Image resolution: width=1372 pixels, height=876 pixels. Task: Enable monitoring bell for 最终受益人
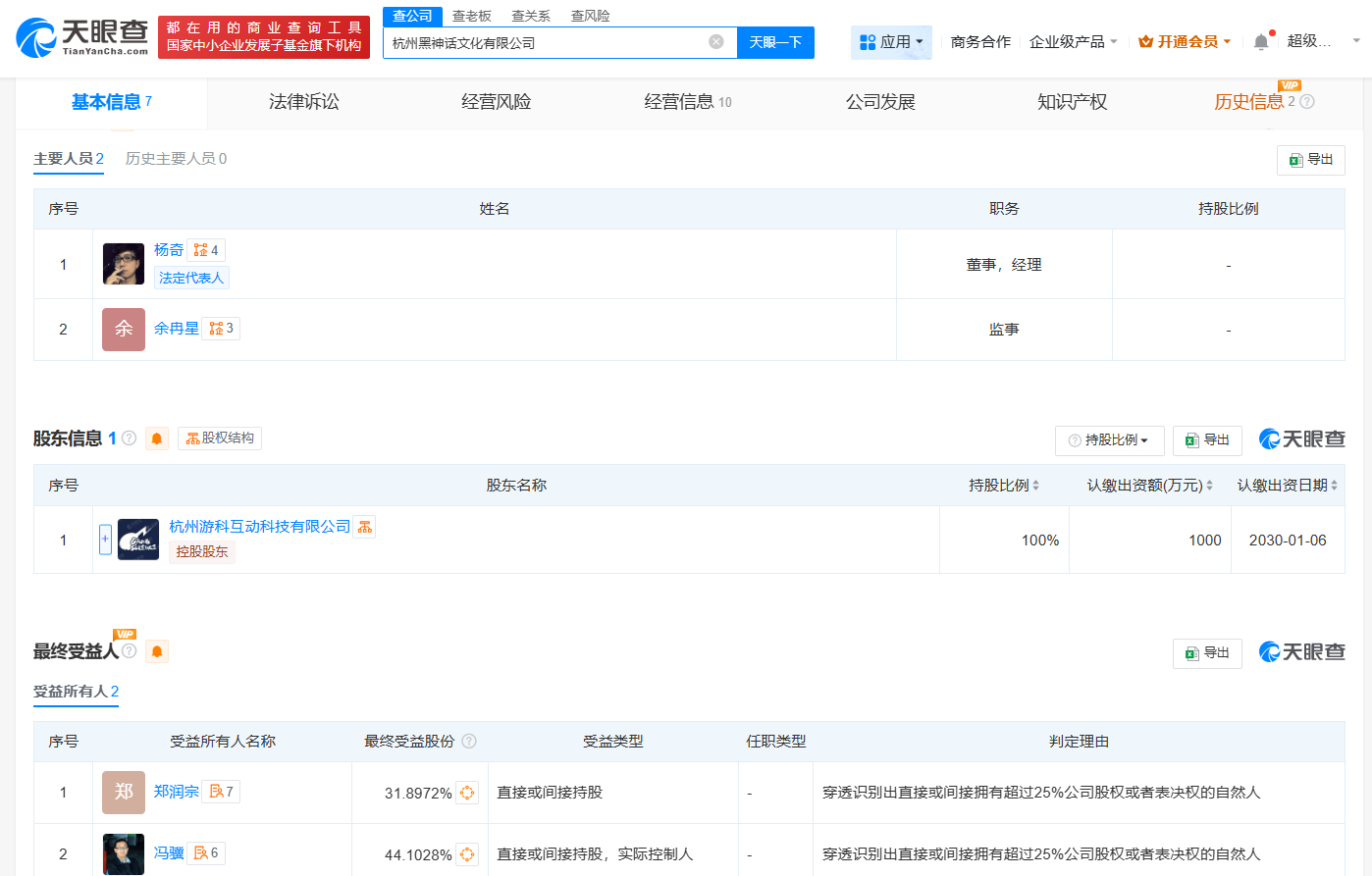coord(157,650)
